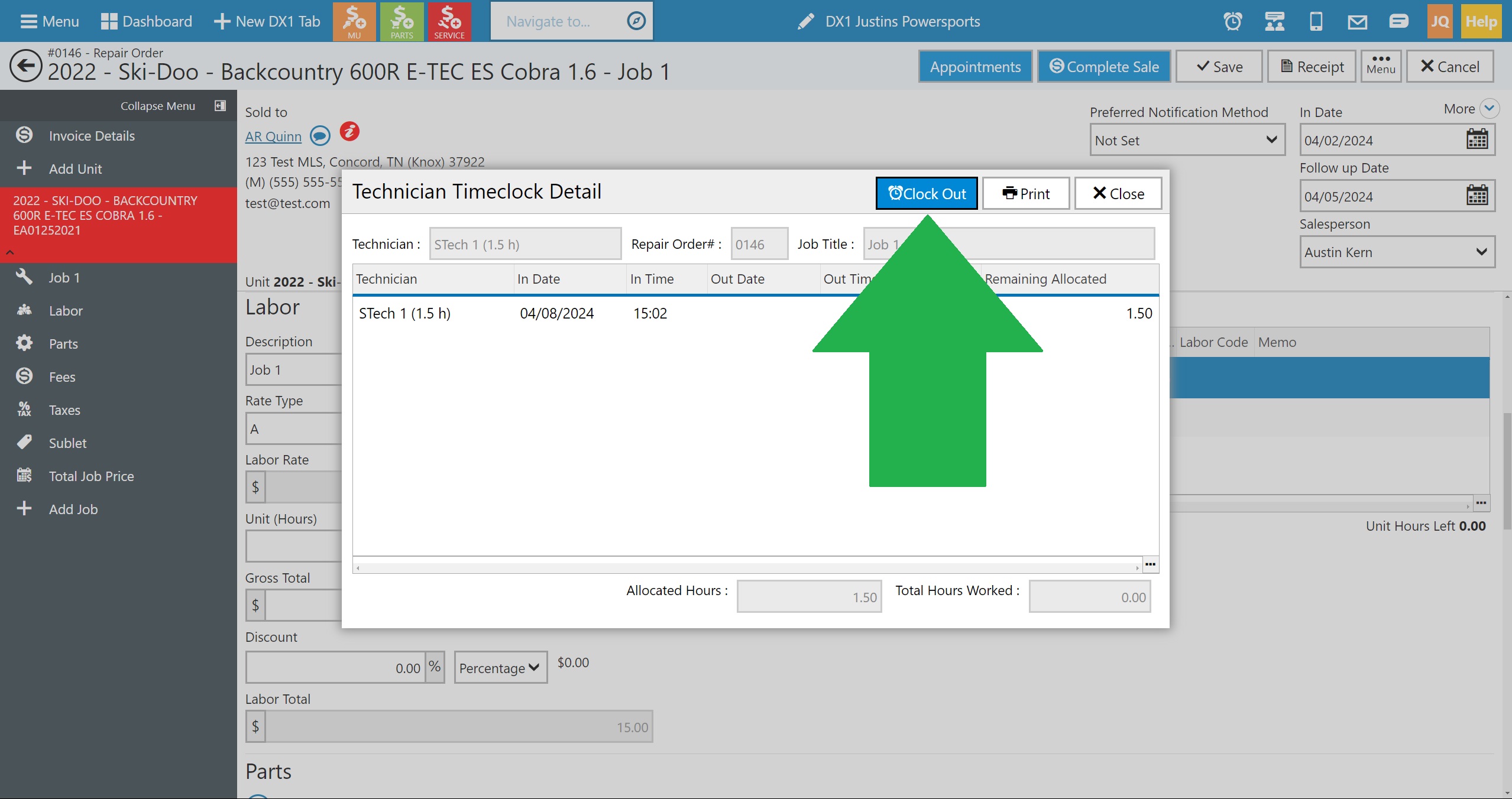This screenshot has height=799, width=1512.
Task: Open the PARTS sale quick icon
Action: (402, 21)
